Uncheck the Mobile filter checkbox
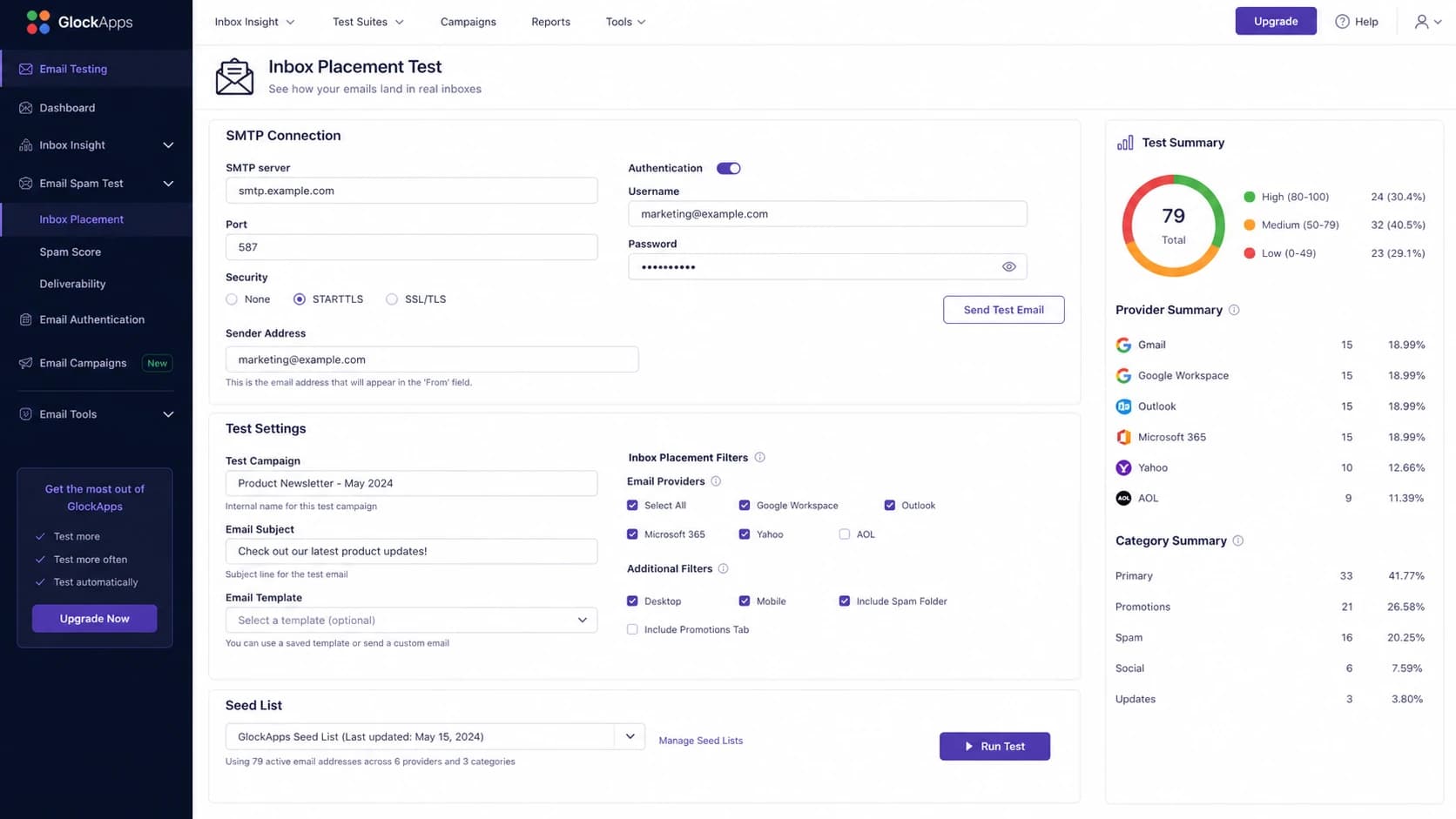 [x=745, y=601]
